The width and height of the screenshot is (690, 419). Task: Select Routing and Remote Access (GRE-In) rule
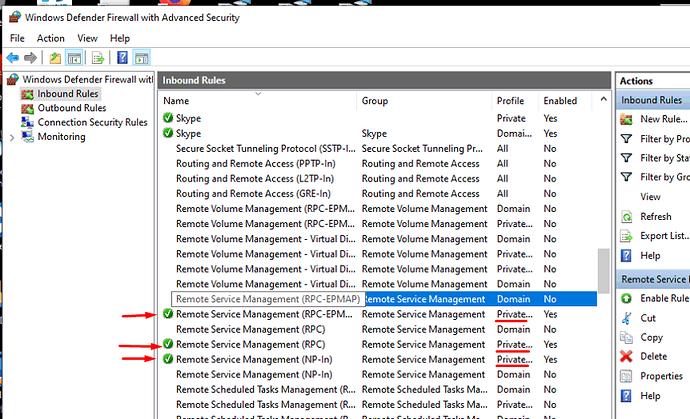[253, 194]
